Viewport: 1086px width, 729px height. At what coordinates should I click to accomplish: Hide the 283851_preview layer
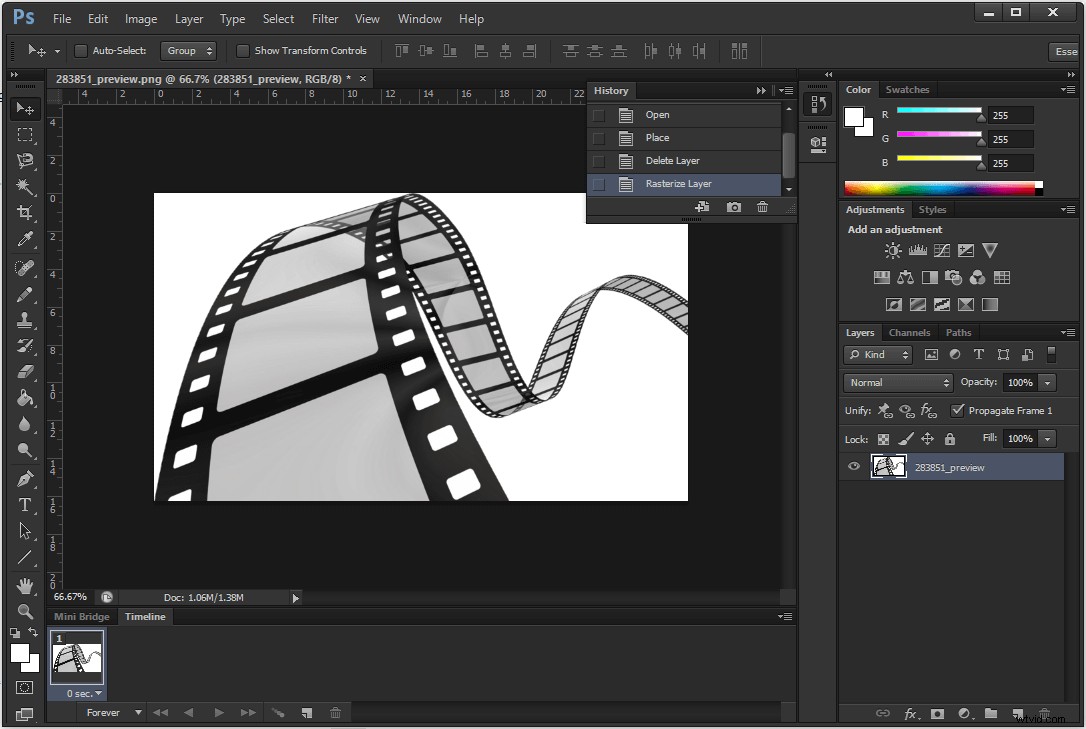coord(853,466)
